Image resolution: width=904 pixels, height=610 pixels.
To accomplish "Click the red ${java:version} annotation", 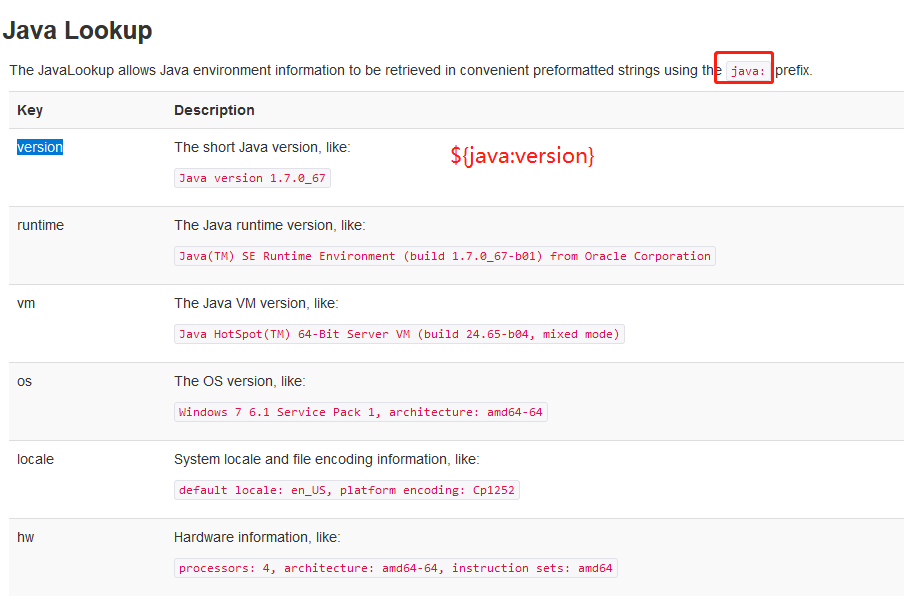I will 522,156.
